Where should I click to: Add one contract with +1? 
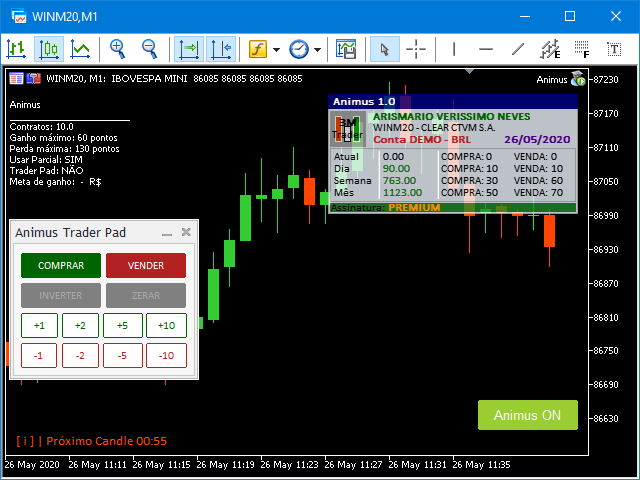39,325
